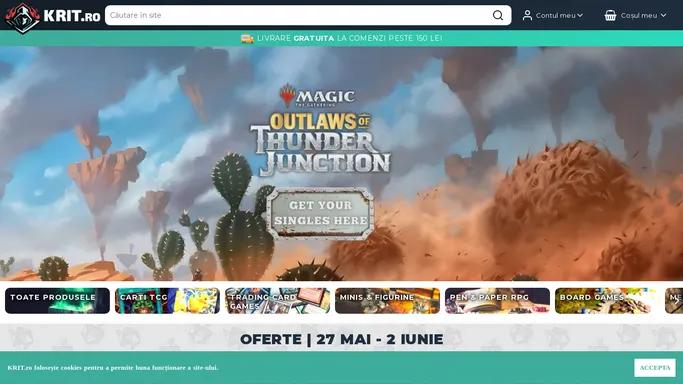Click the user account person icon

[527, 15]
